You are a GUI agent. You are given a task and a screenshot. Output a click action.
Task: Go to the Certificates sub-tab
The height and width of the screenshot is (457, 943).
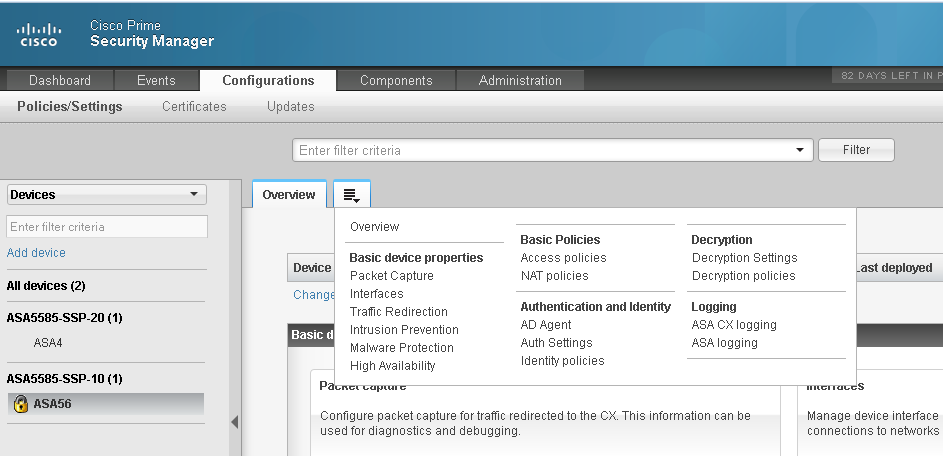[194, 106]
